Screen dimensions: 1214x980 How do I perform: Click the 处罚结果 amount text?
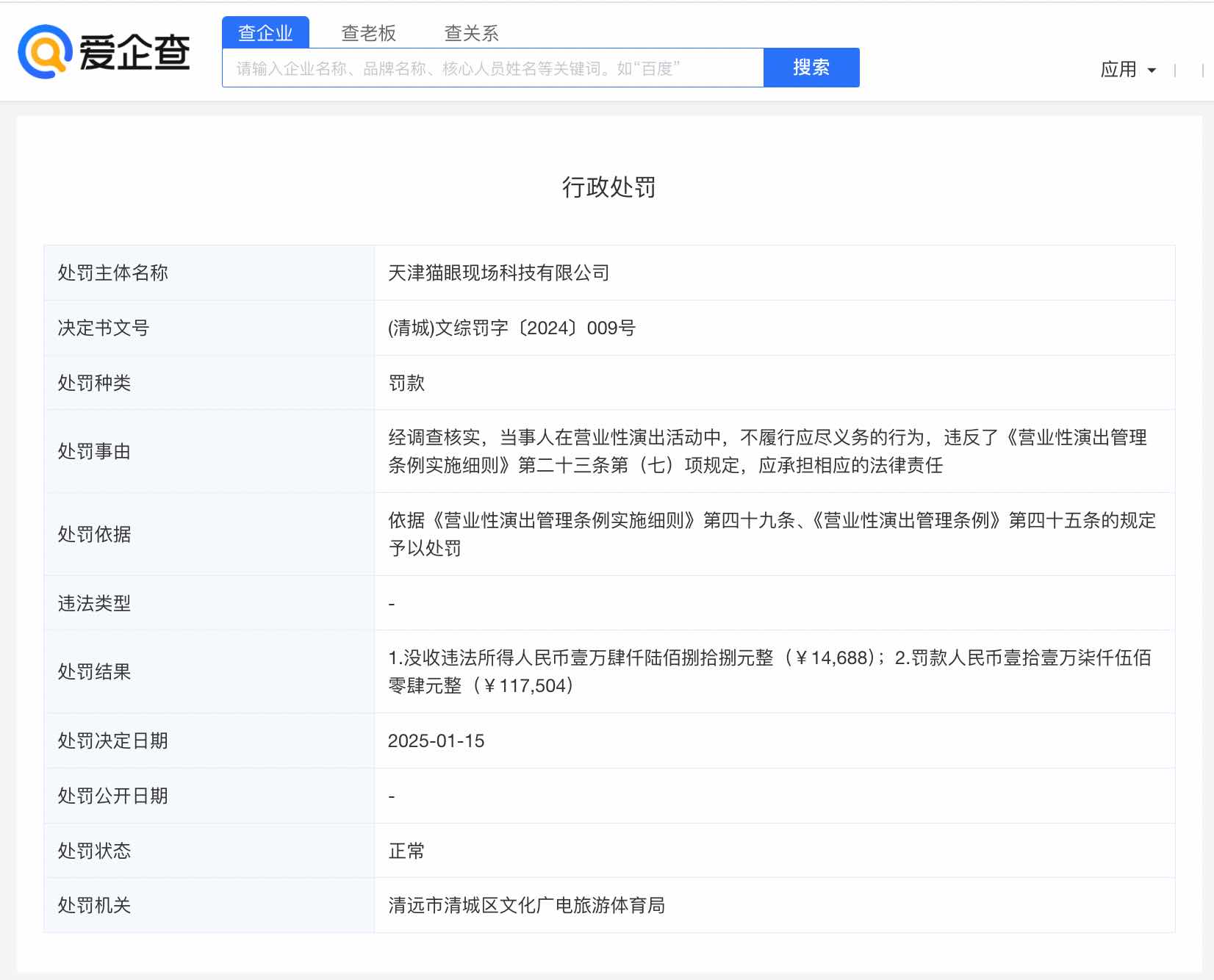(x=770, y=671)
